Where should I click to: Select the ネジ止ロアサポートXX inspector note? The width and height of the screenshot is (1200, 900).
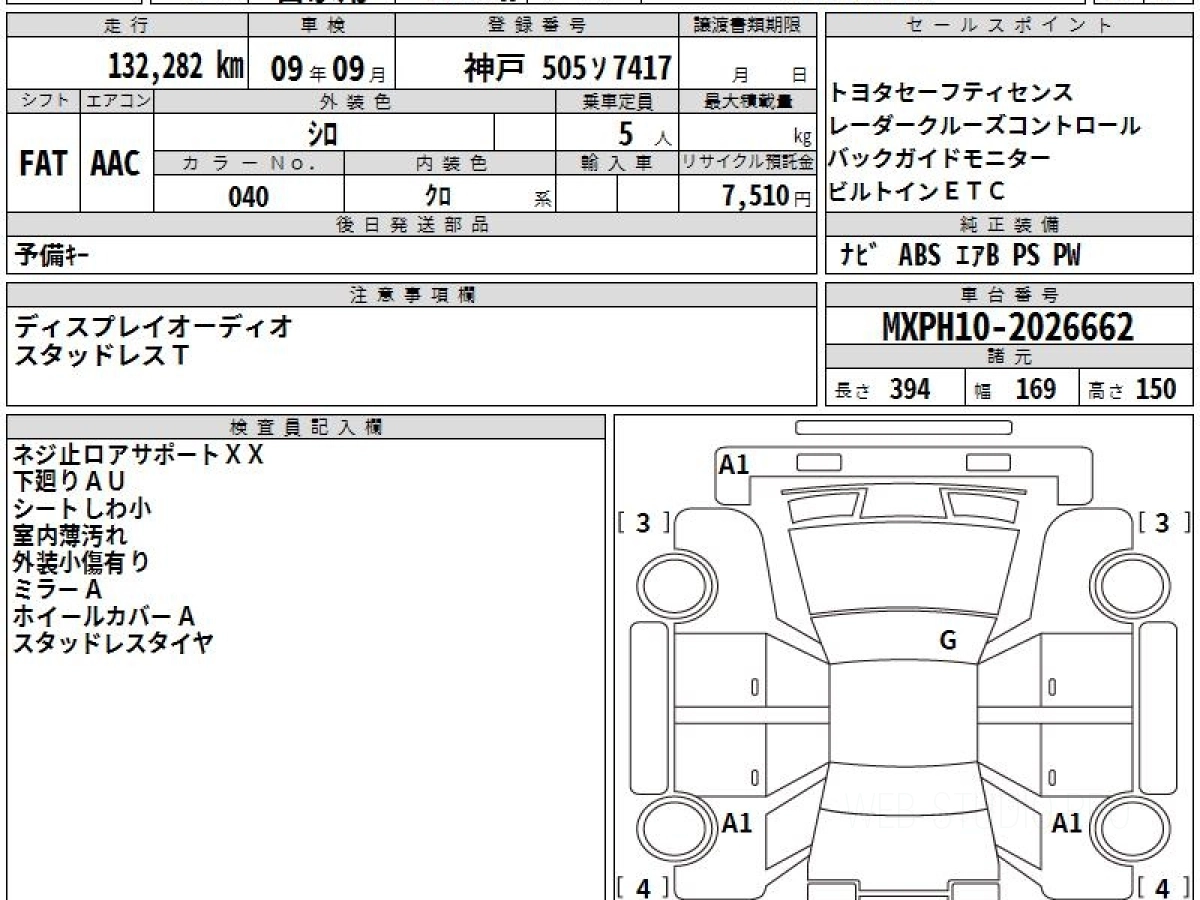(x=138, y=455)
